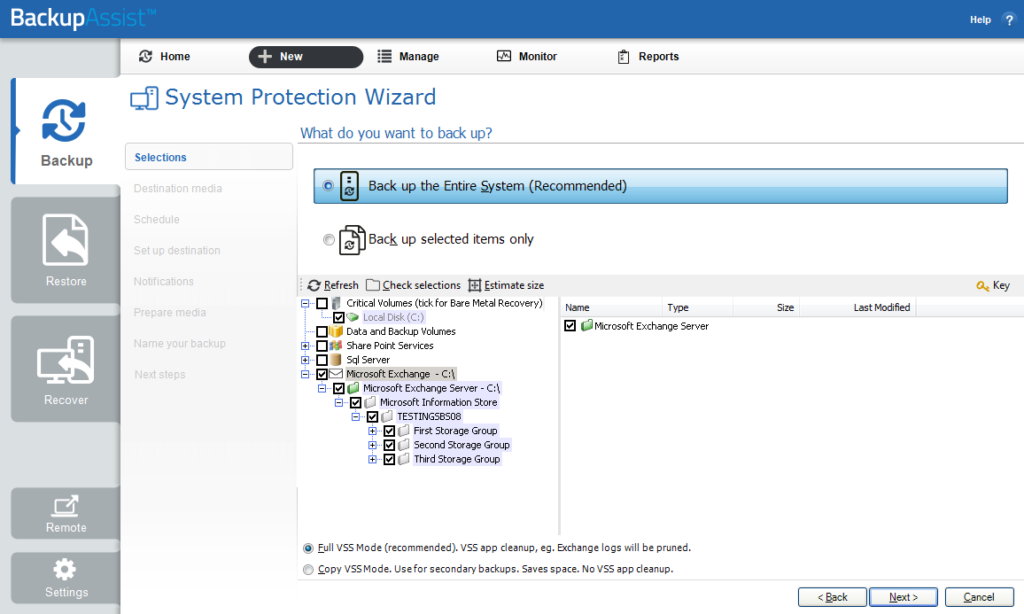Image resolution: width=1024 pixels, height=614 pixels.
Task: Click the Next button
Action: tap(902, 597)
